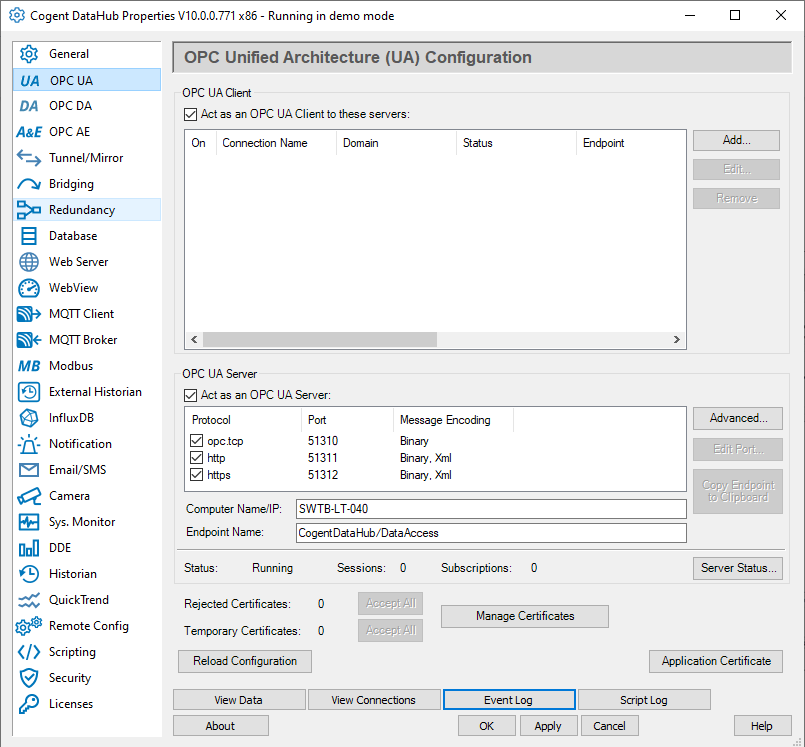This screenshot has width=805, height=747.
Task: Click in the Endpoint Name field
Action: 491,533
